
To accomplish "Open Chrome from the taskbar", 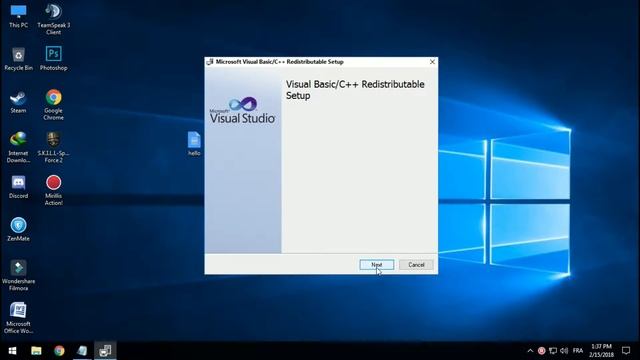I will point(59,351).
